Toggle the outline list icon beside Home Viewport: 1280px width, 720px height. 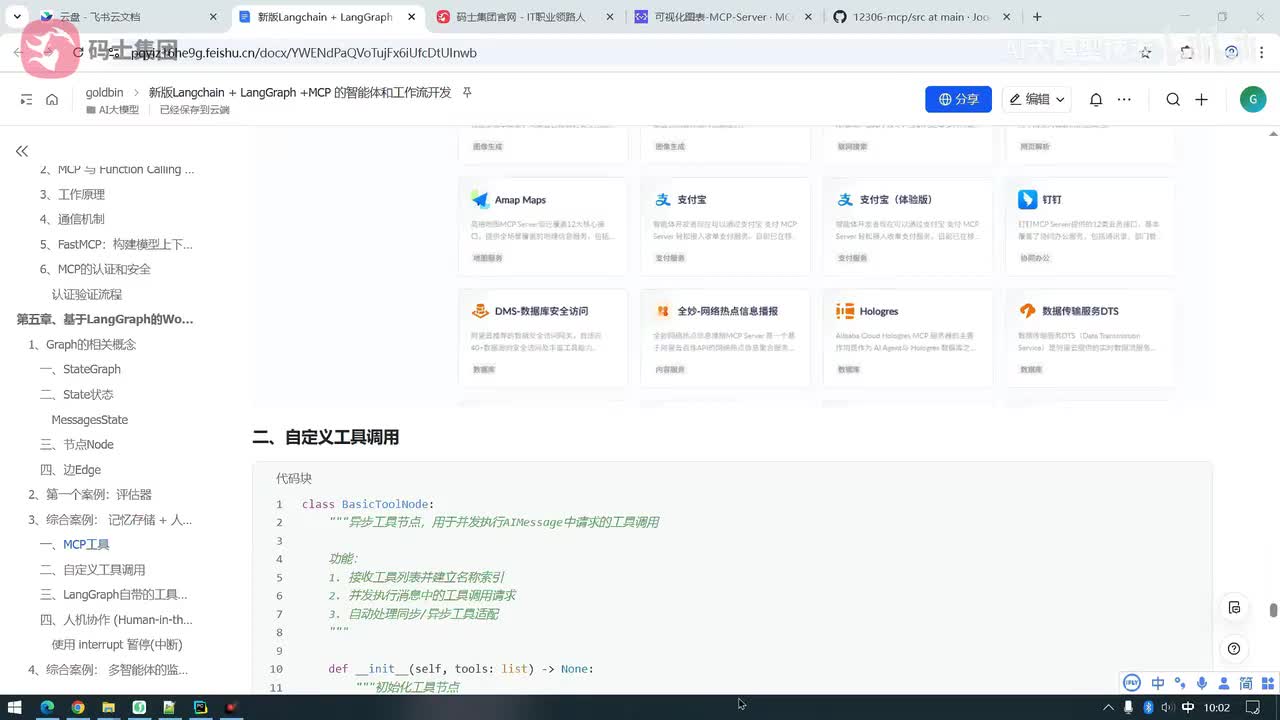point(26,99)
